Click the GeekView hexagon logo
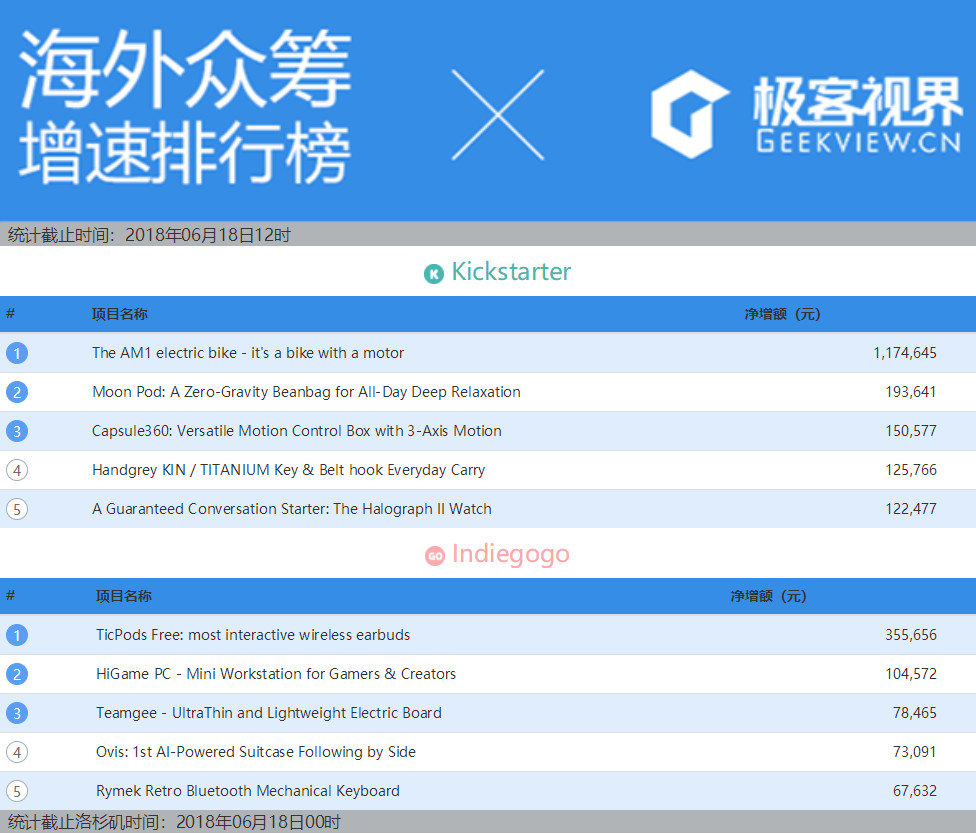The height and width of the screenshot is (834, 976). click(x=688, y=115)
